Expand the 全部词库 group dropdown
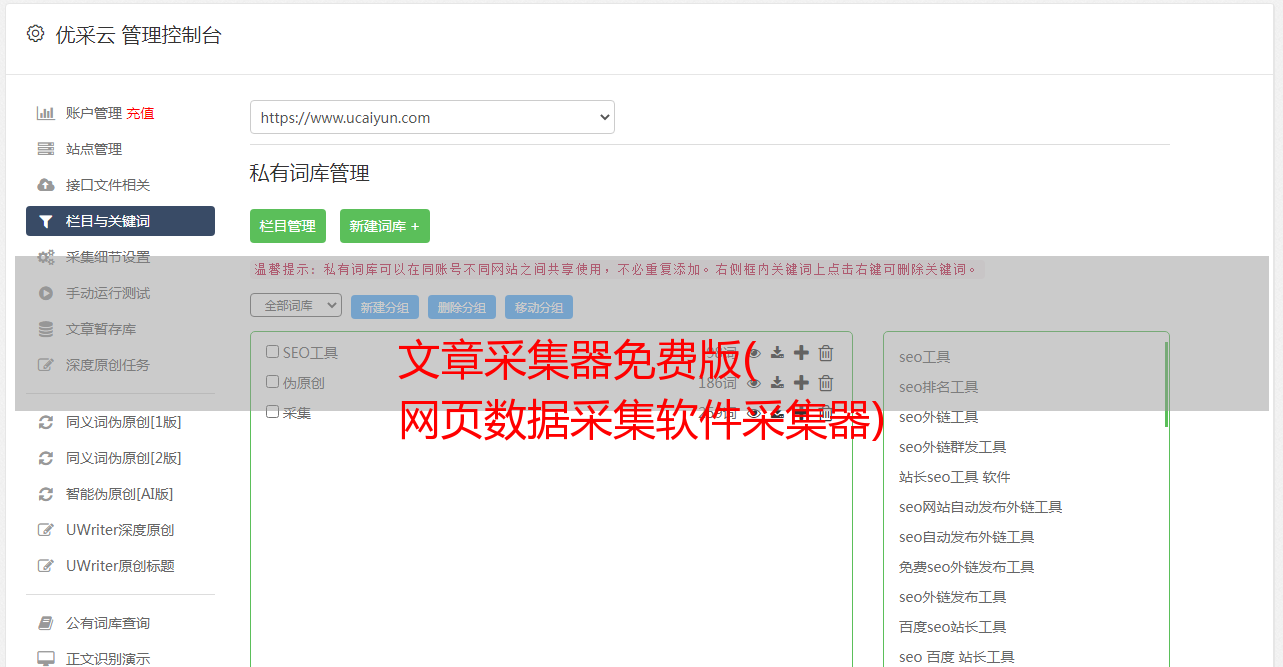 (x=296, y=306)
